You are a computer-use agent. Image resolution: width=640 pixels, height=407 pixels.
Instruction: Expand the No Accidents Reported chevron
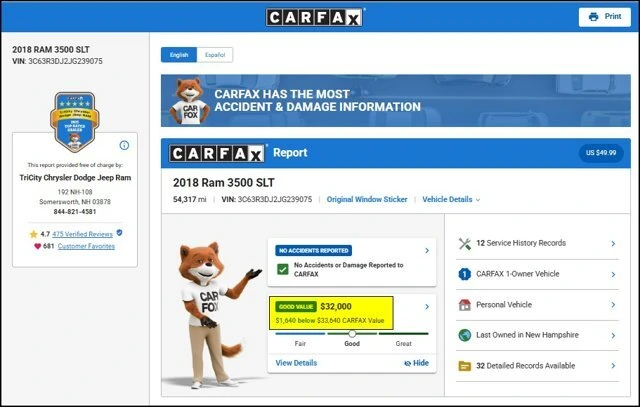coord(427,250)
